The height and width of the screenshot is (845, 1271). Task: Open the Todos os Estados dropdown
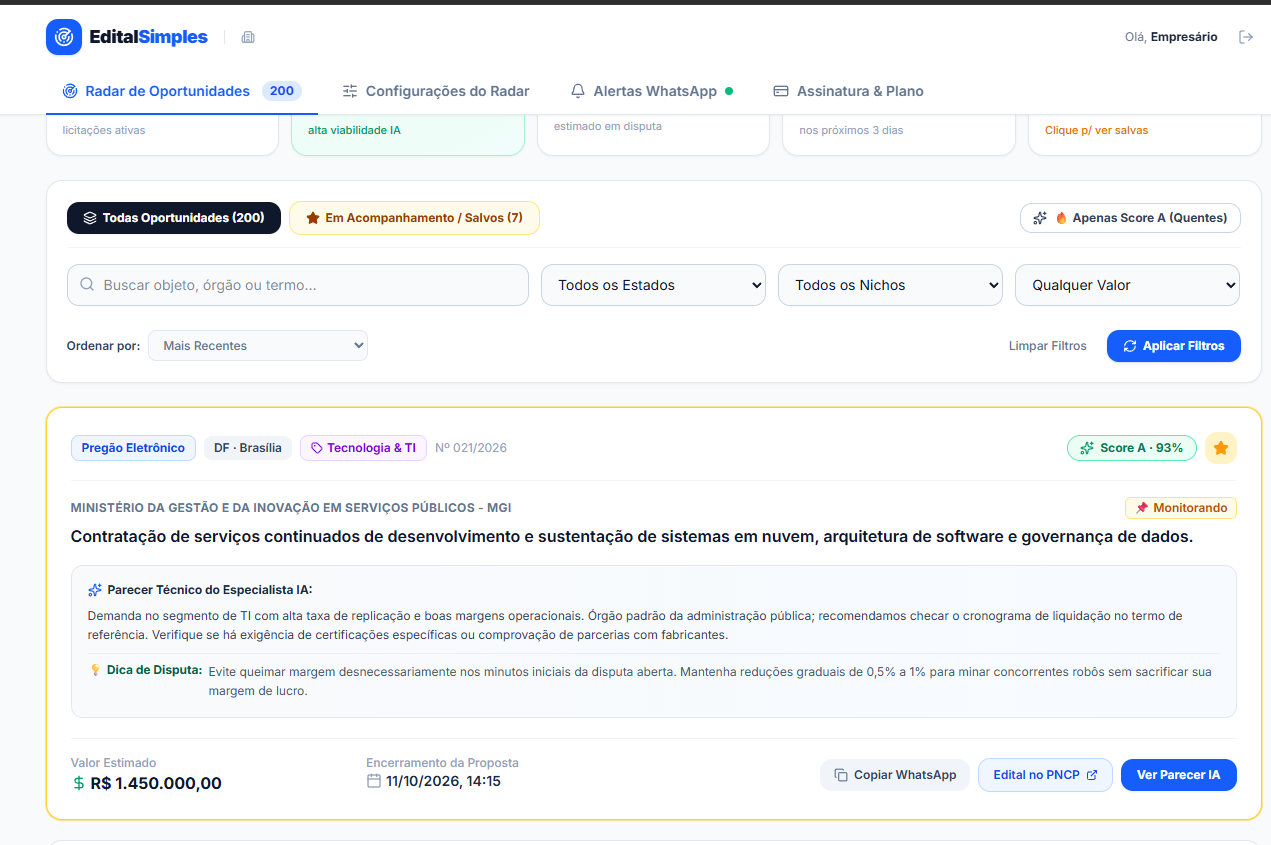653,285
